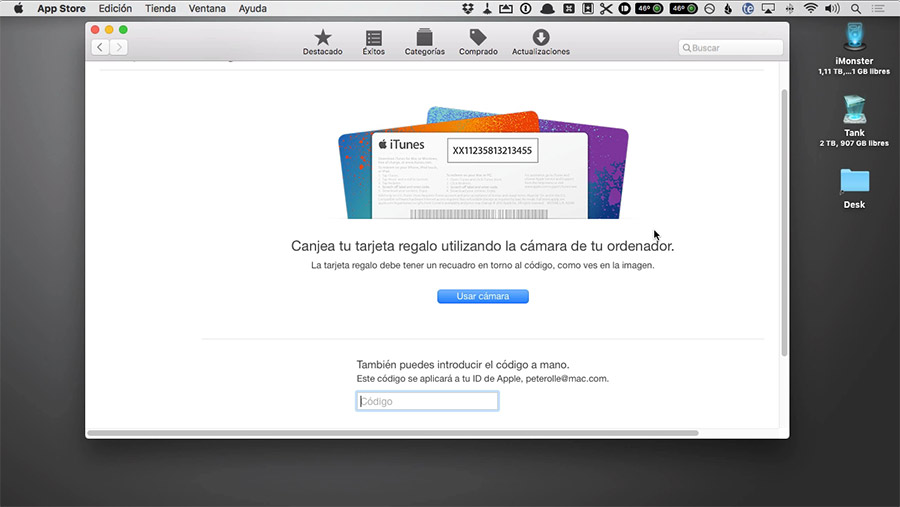Open the Destacado section
This screenshot has height=507, width=900.
(323, 42)
